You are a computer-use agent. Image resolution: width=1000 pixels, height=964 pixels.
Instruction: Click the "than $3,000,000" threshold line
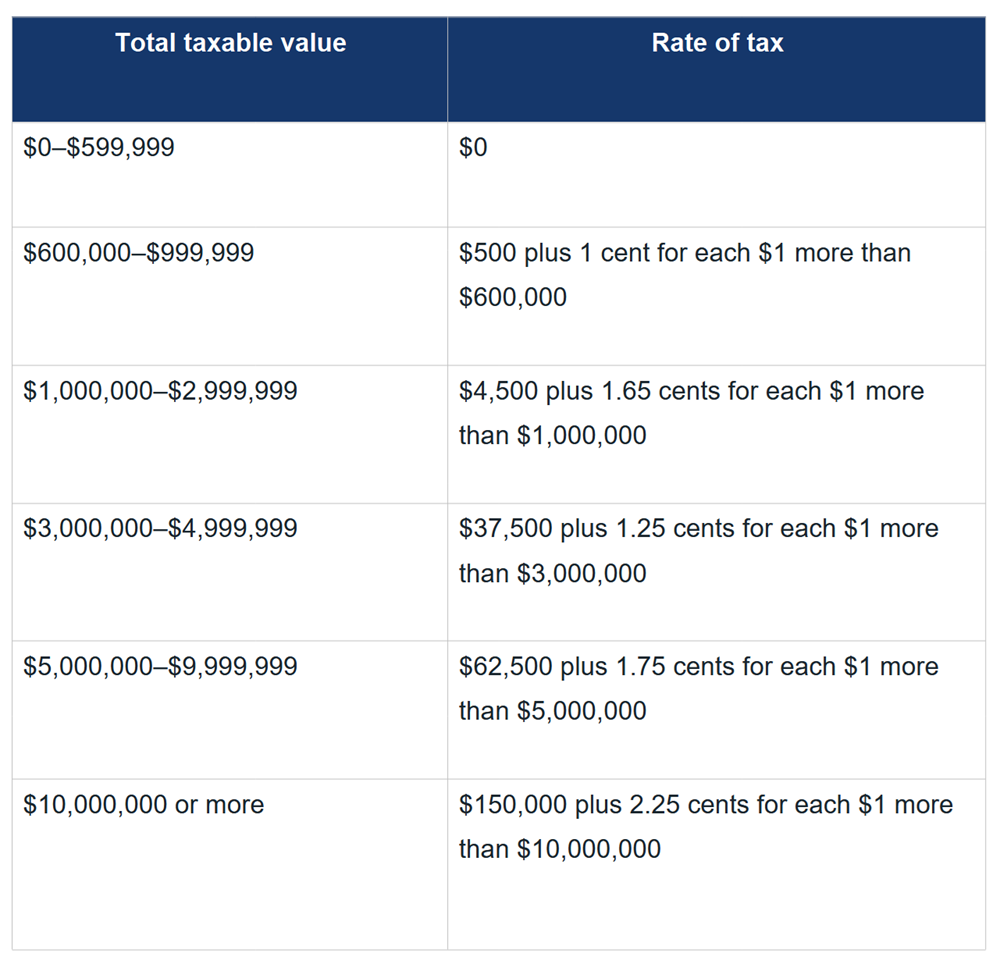pos(553,573)
